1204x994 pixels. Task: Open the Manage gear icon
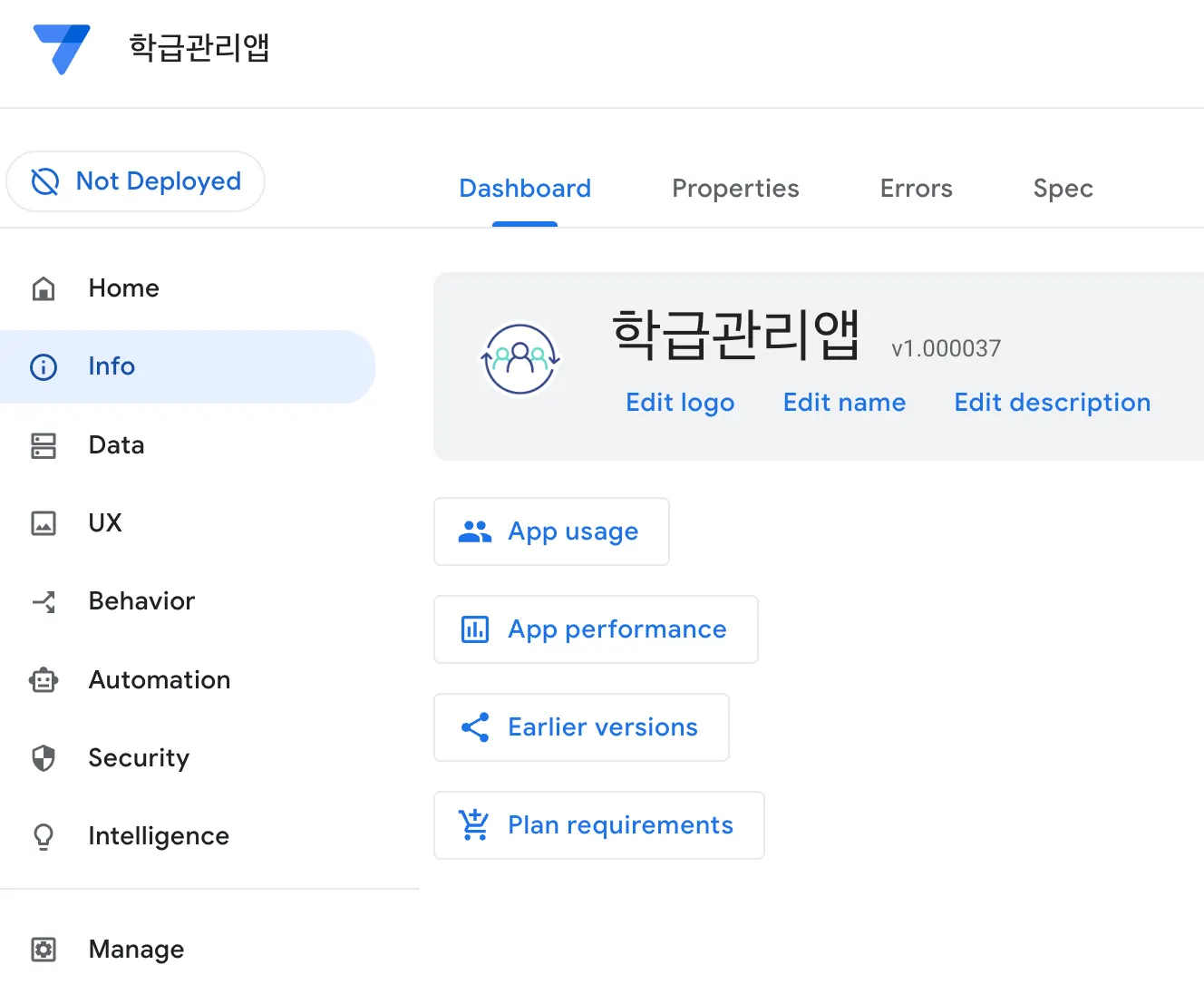click(44, 950)
